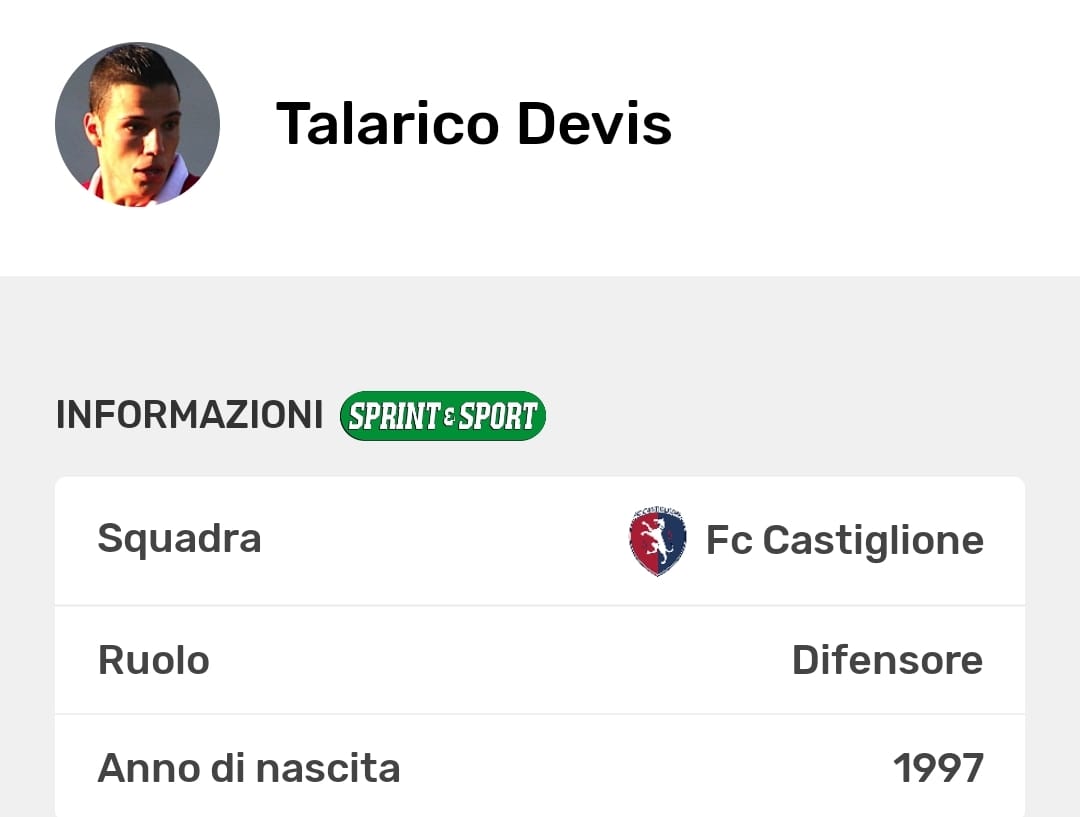Select the 1997 birth year value
Screen dimensions: 1080x817
(938, 768)
